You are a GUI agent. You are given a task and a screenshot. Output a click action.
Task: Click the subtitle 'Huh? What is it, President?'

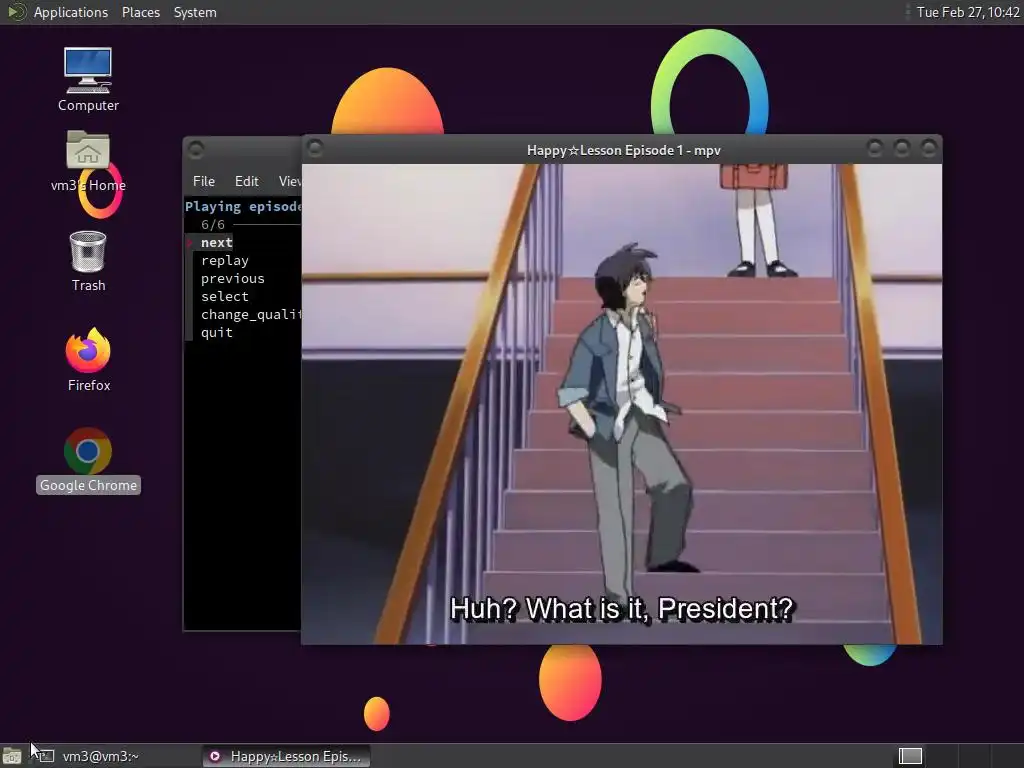click(621, 609)
